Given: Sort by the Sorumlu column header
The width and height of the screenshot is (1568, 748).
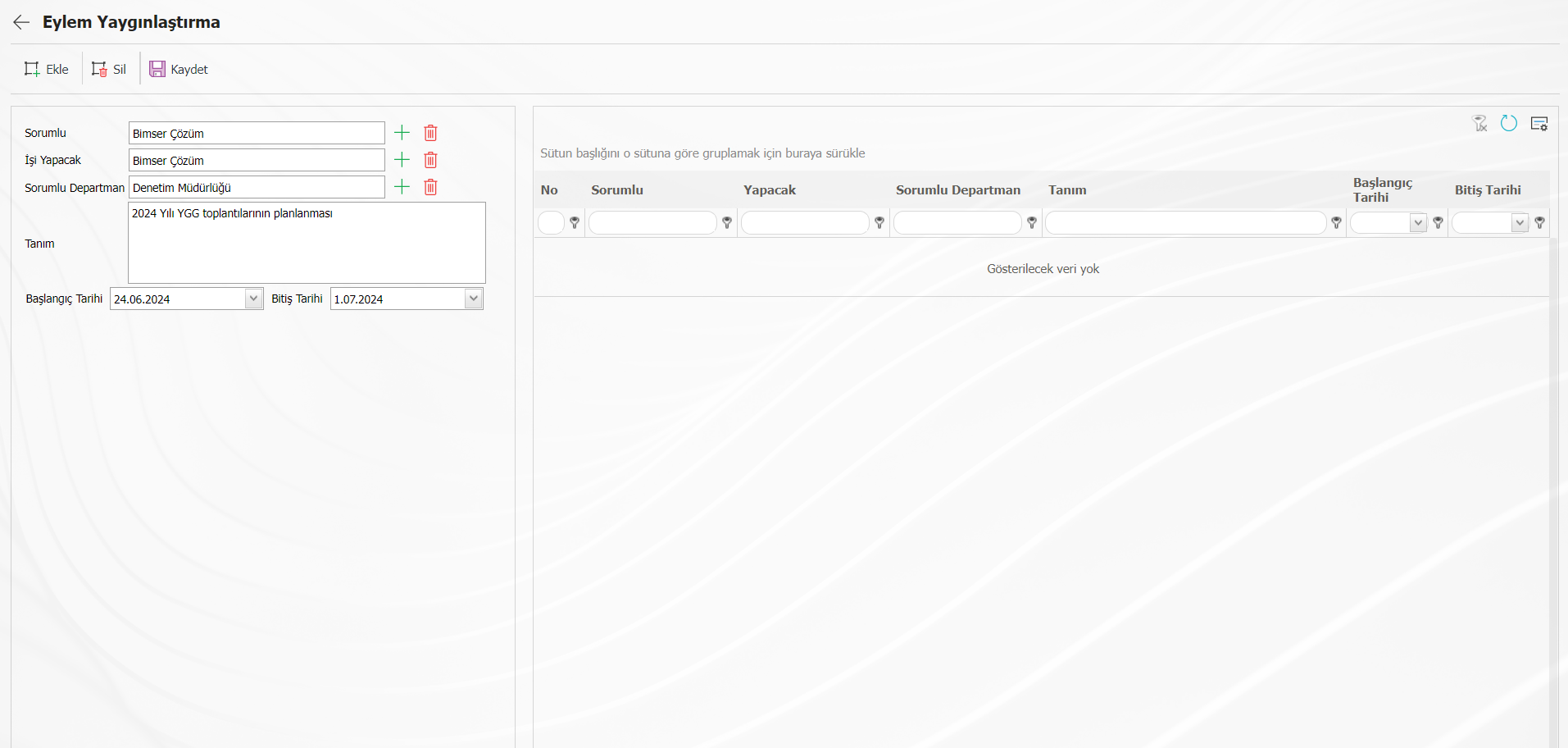Looking at the screenshot, I should tap(617, 189).
